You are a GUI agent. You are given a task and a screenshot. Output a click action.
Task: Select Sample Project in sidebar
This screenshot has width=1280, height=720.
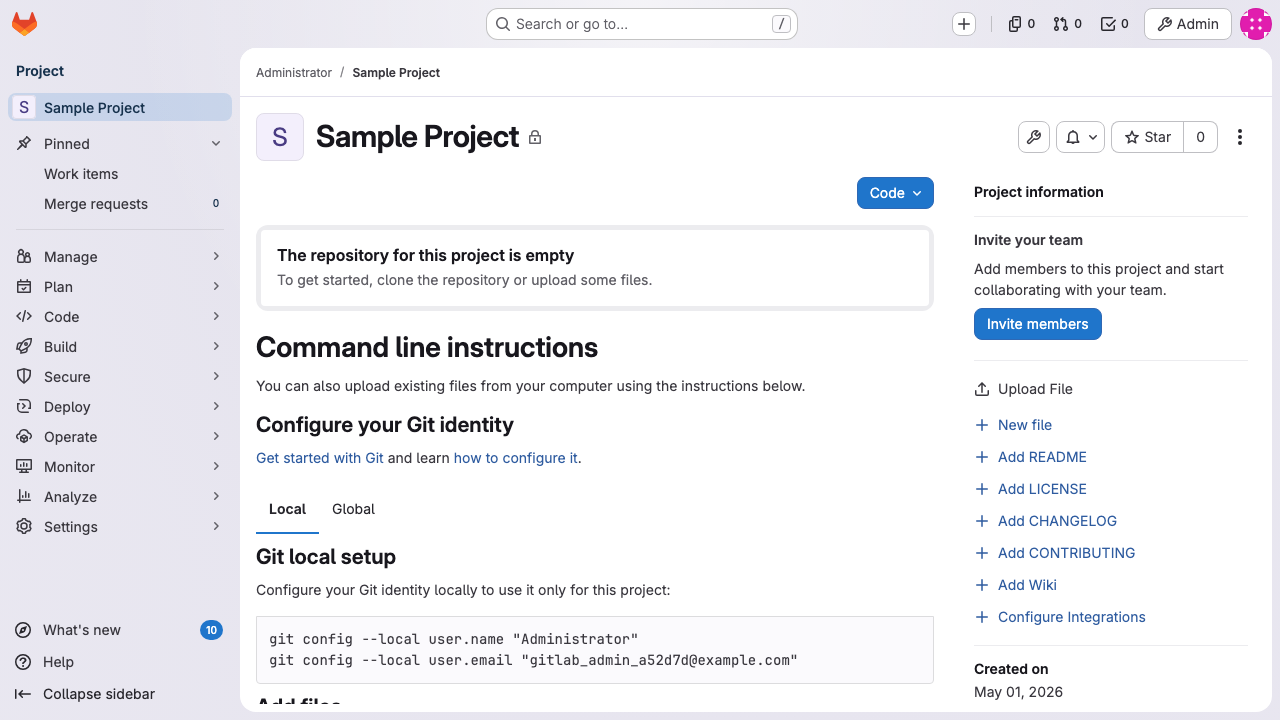[120, 108]
